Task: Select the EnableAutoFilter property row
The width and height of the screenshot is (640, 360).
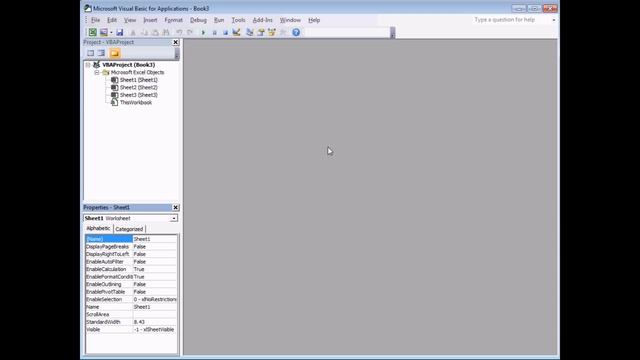Action: click(131, 262)
